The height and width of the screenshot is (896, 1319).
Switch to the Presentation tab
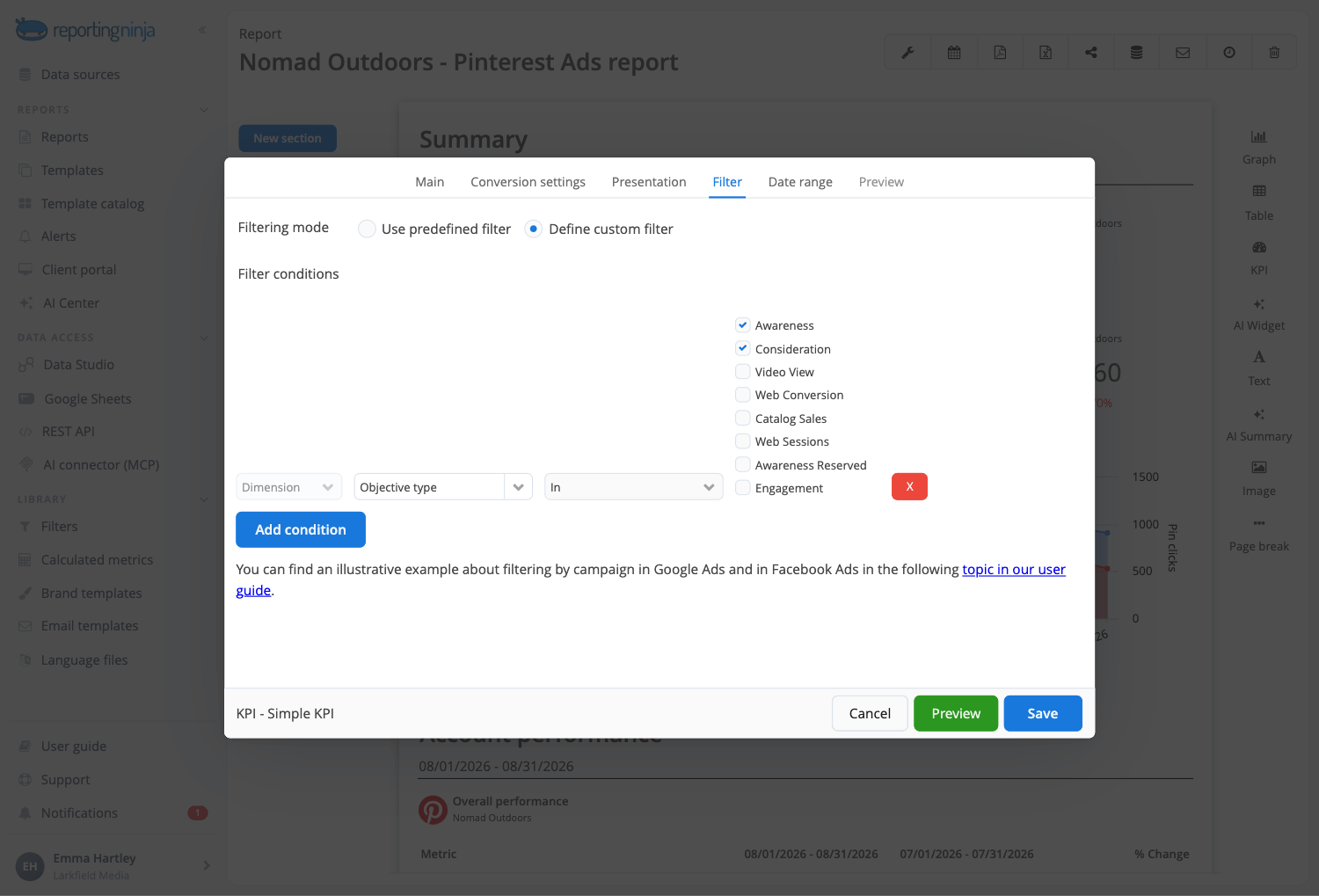pos(649,182)
